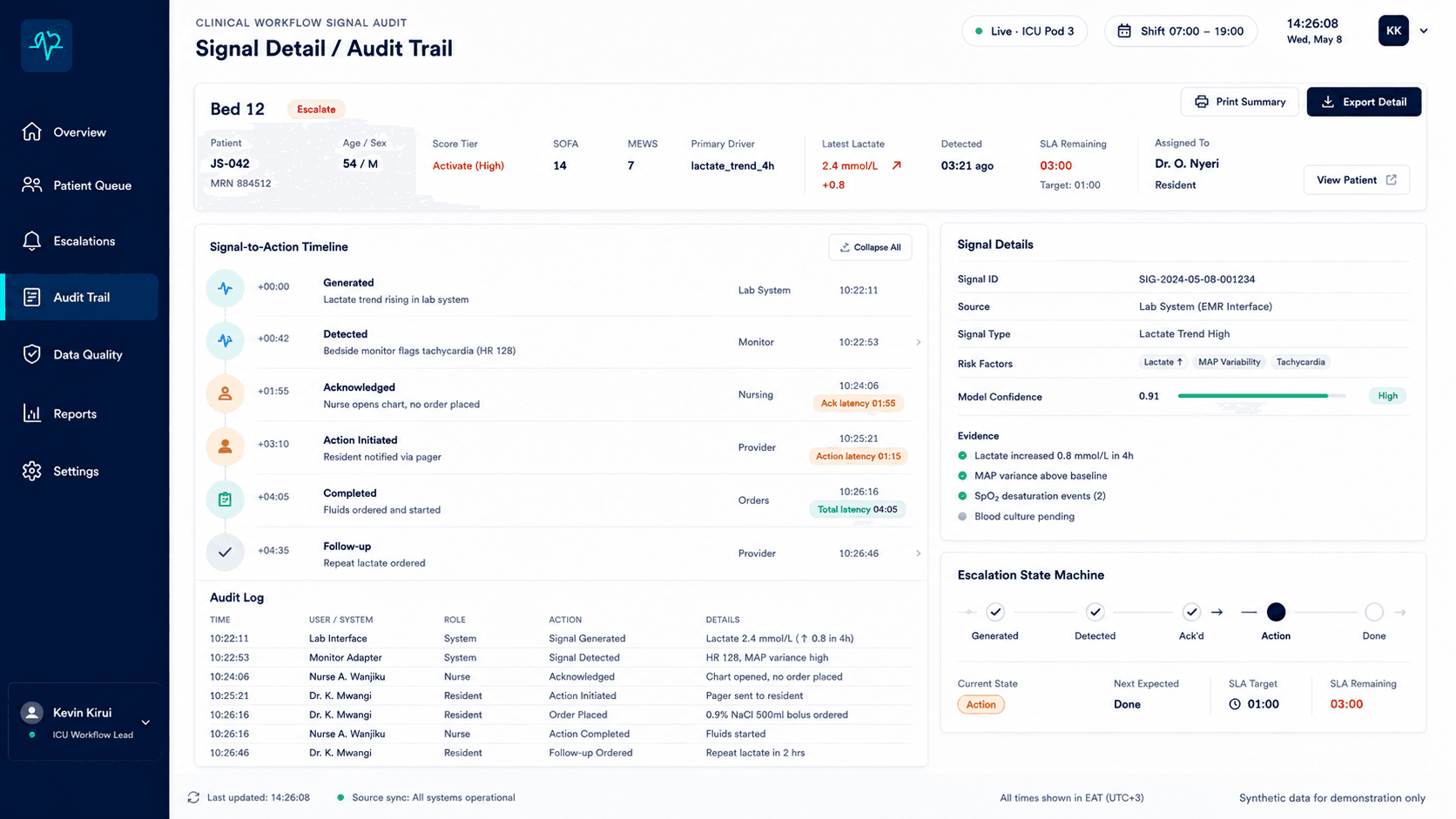This screenshot has width=1456, height=819.
Task: Click the Ack latency 01:55 badge
Action: click(x=858, y=403)
